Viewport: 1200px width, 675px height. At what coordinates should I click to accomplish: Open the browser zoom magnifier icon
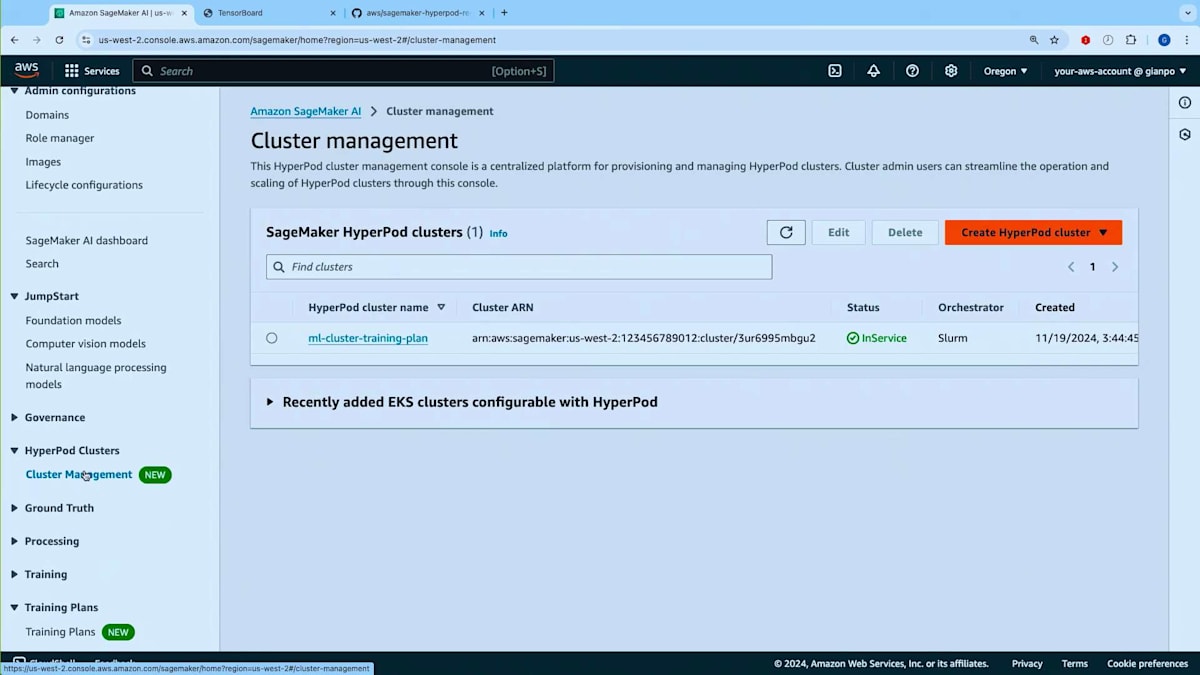pyautogui.click(x=1034, y=40)
